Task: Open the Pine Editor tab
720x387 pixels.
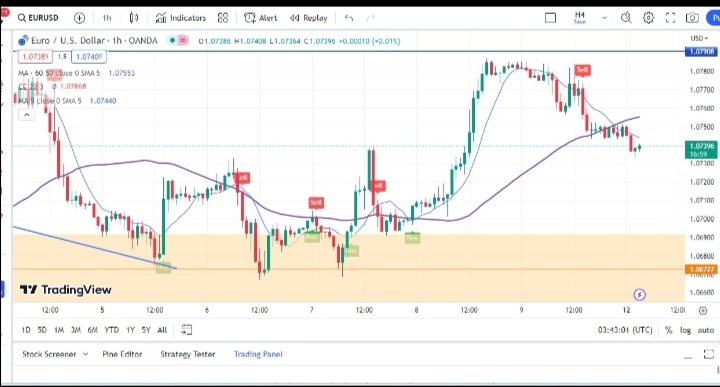Action: [x=122, y=354]
